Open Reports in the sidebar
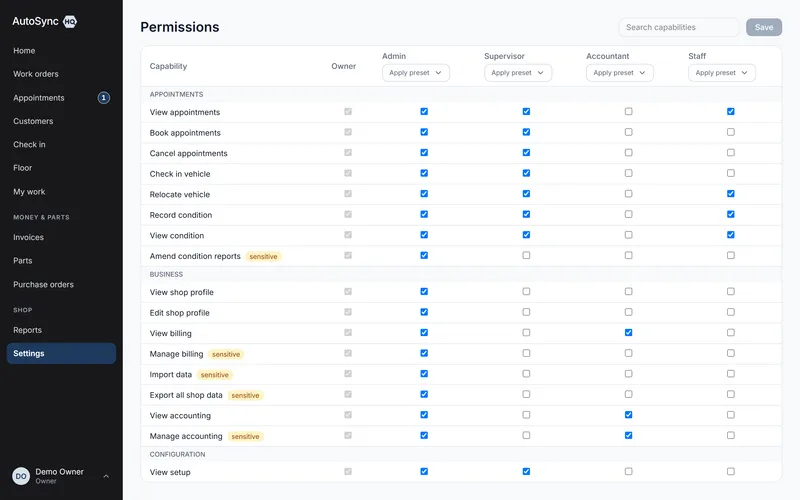 [x=61, y=330]
